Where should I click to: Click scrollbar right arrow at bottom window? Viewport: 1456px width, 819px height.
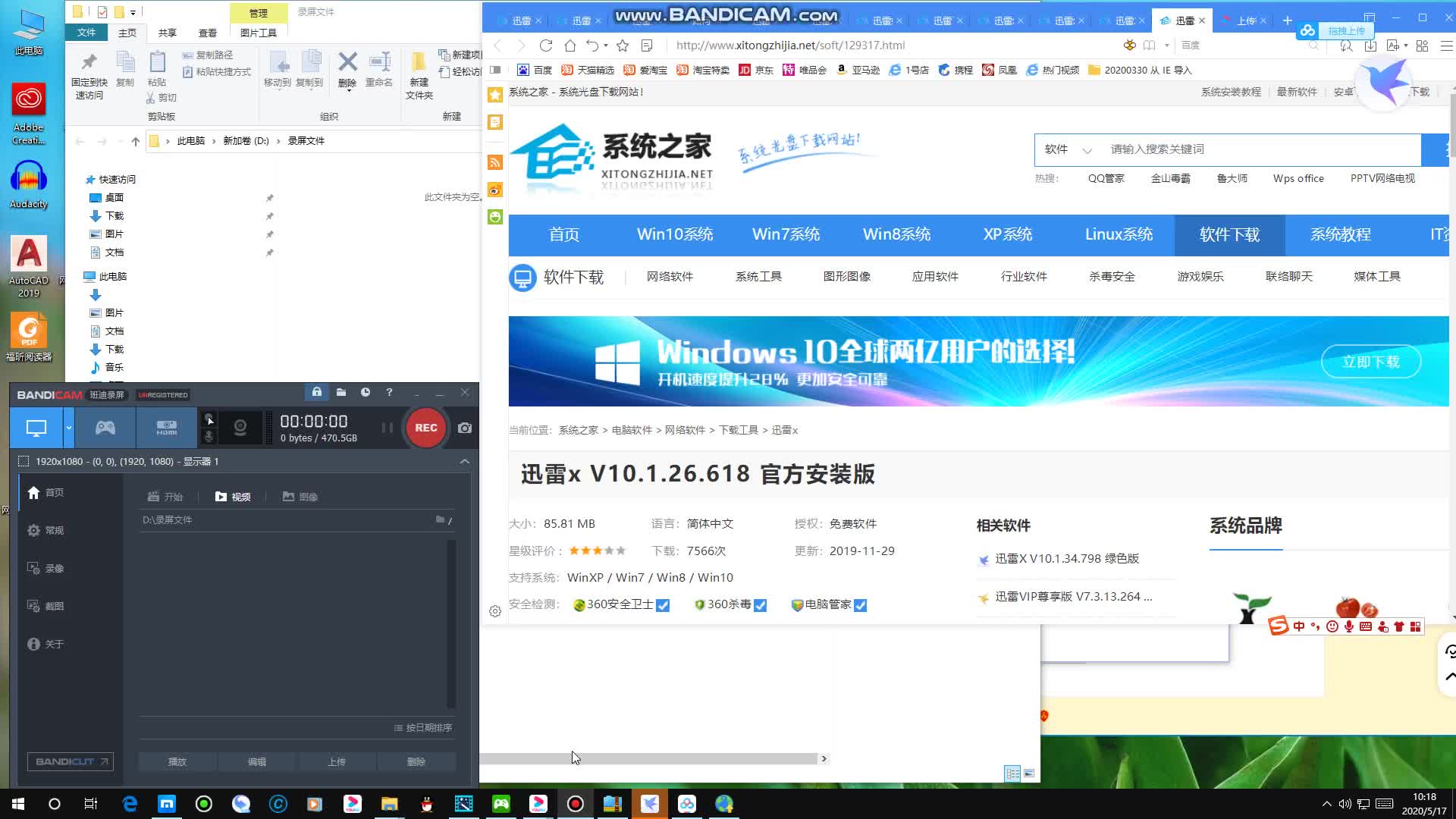824,758
